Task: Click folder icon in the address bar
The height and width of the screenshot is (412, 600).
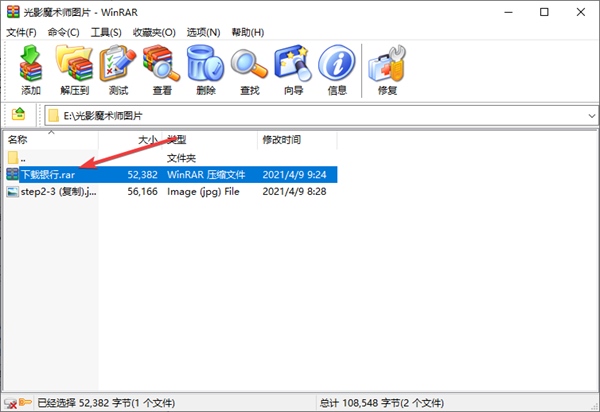Action: pos(54,116)
